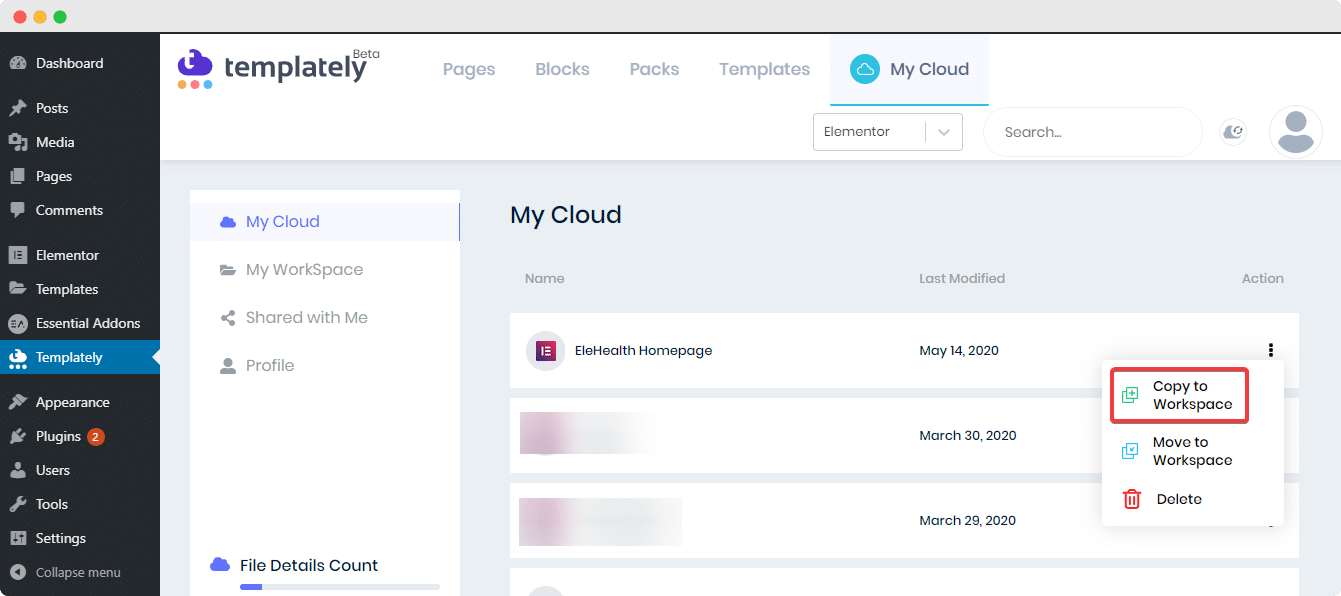Open the Appearance menu item
The image size is (1341, 596).
pyautogui.click(x=80, y=402)
